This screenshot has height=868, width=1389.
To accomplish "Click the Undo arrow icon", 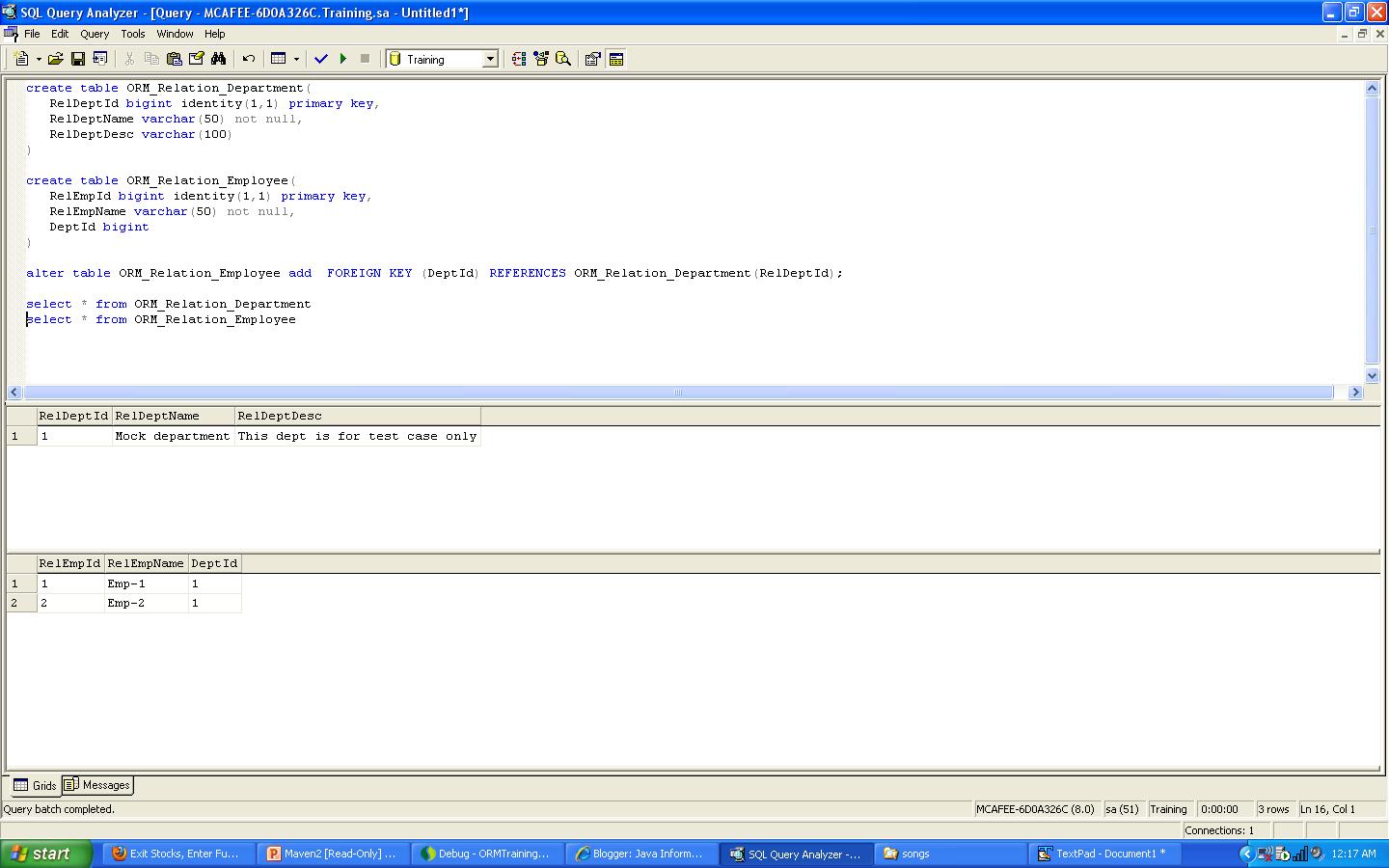I will click(x=249, y=59).
